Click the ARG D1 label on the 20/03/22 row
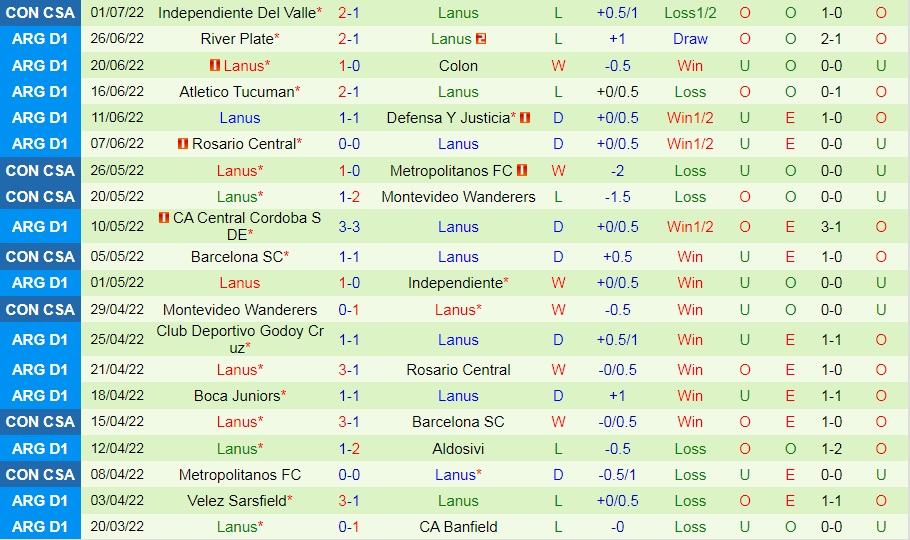The image size is (910, 540). pyautogui.click(x=40, y=526)
